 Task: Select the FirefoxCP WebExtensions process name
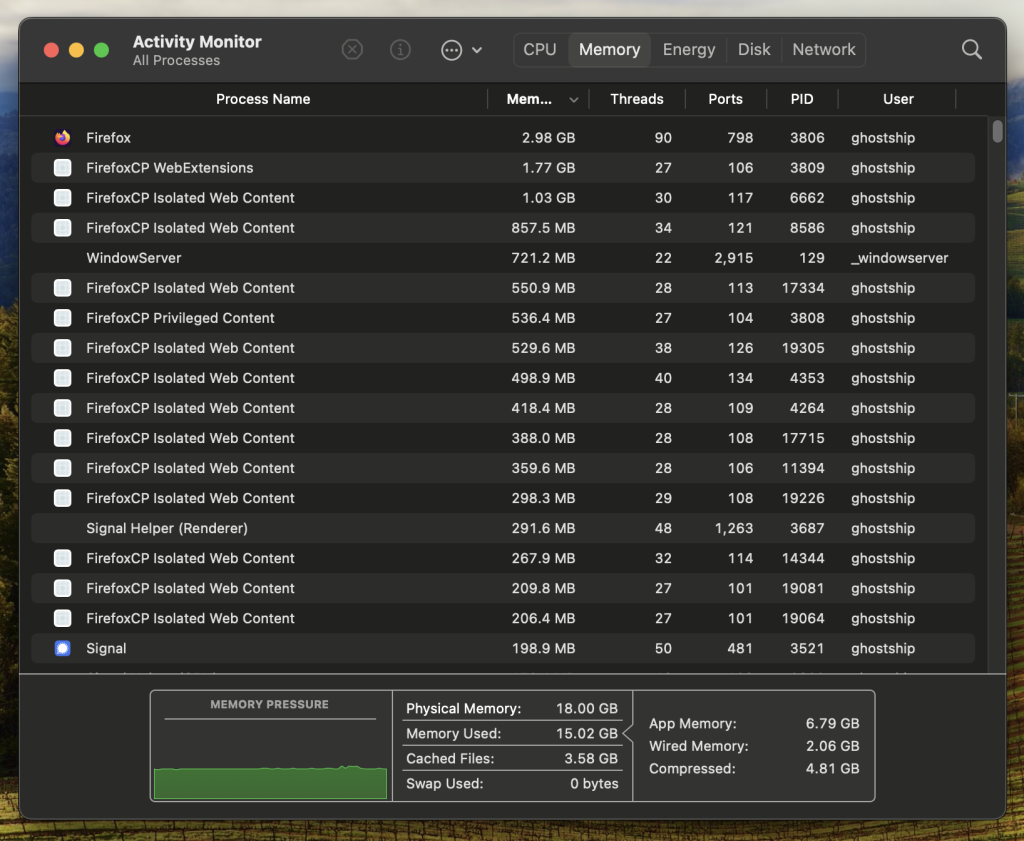click(x=170, y=168)
